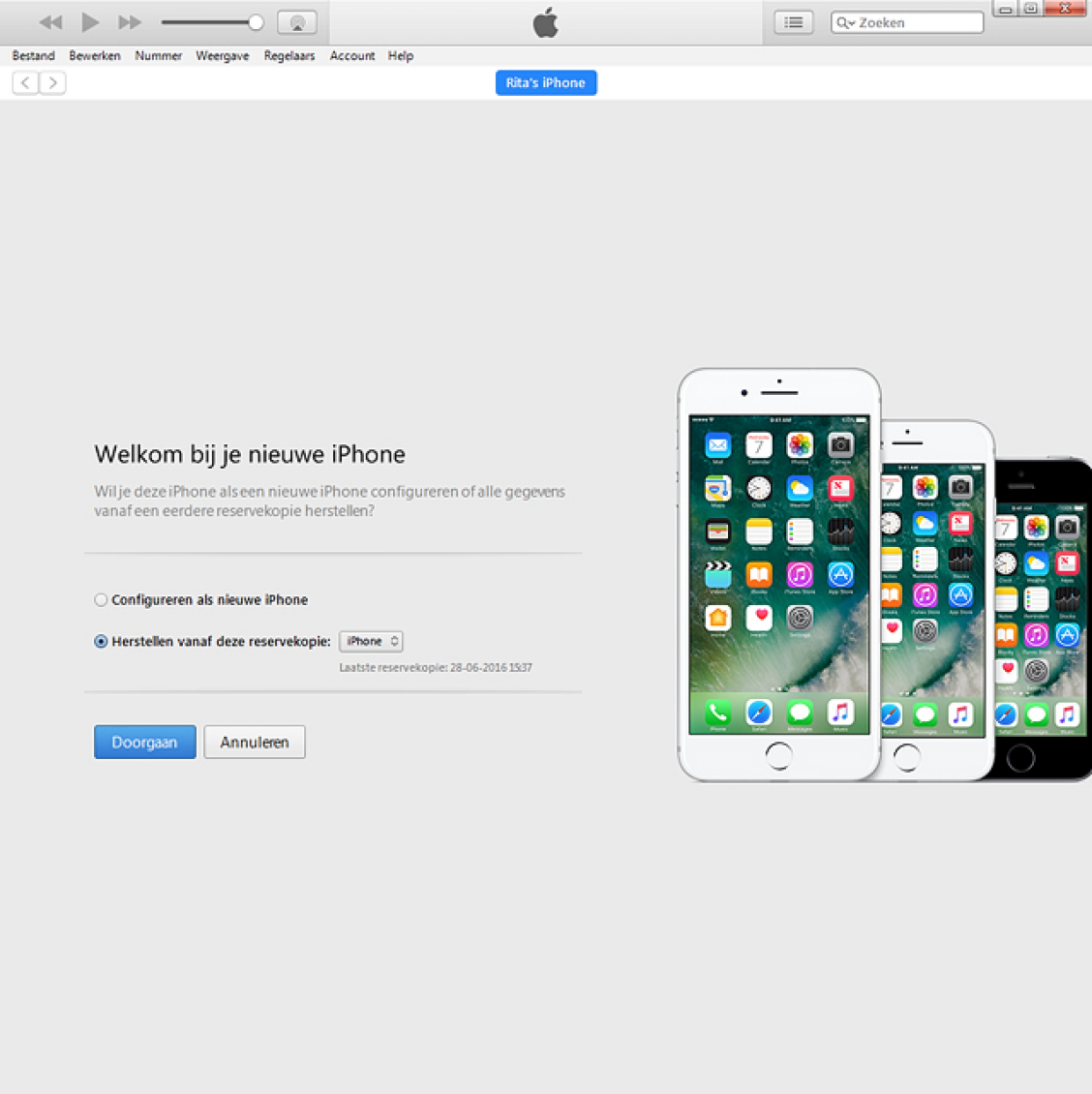Open the Regelaars menu

click(x=288, y=56)
